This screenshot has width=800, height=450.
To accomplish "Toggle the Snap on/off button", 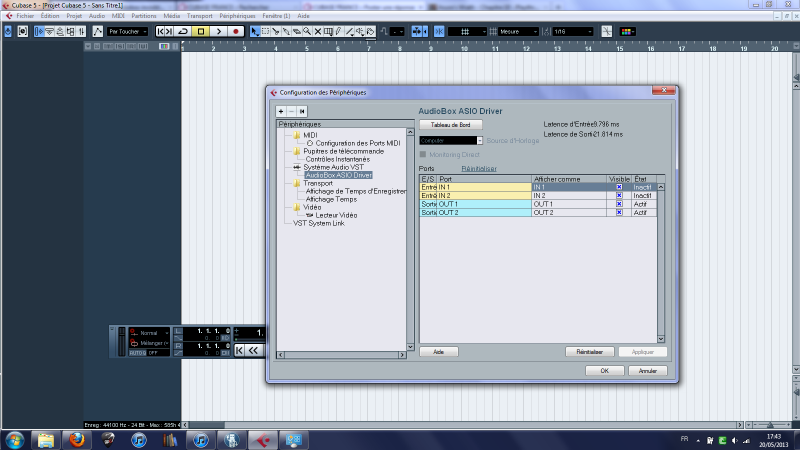I will tap(439, 32).
